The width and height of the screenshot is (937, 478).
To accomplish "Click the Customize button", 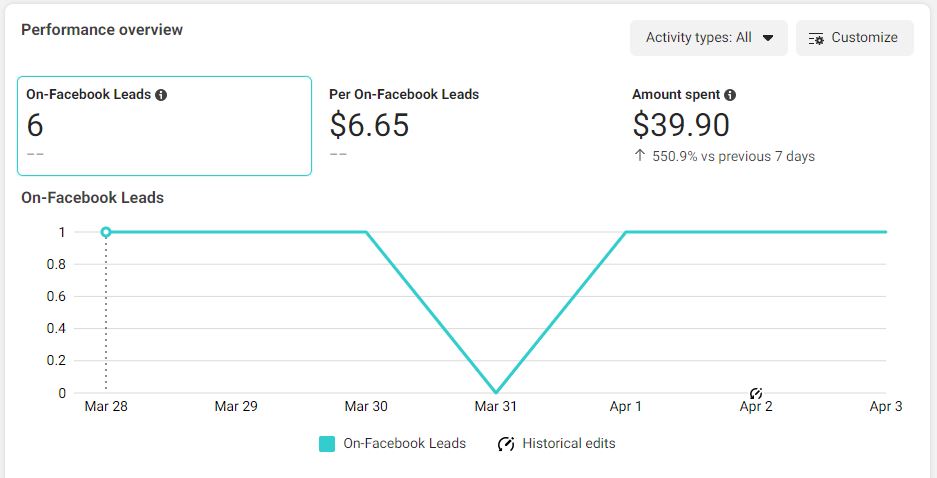I will (x=855, y=38).
